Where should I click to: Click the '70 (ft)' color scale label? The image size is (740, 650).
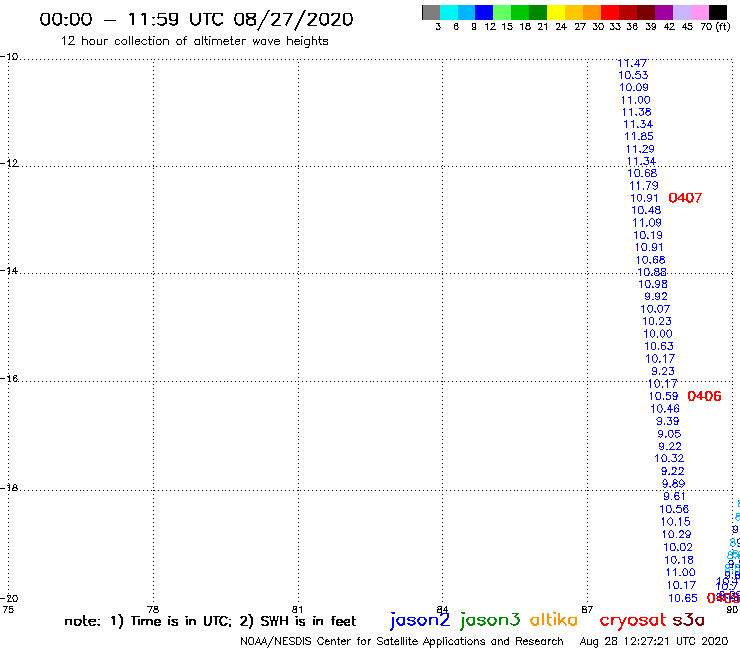point(715,26)
